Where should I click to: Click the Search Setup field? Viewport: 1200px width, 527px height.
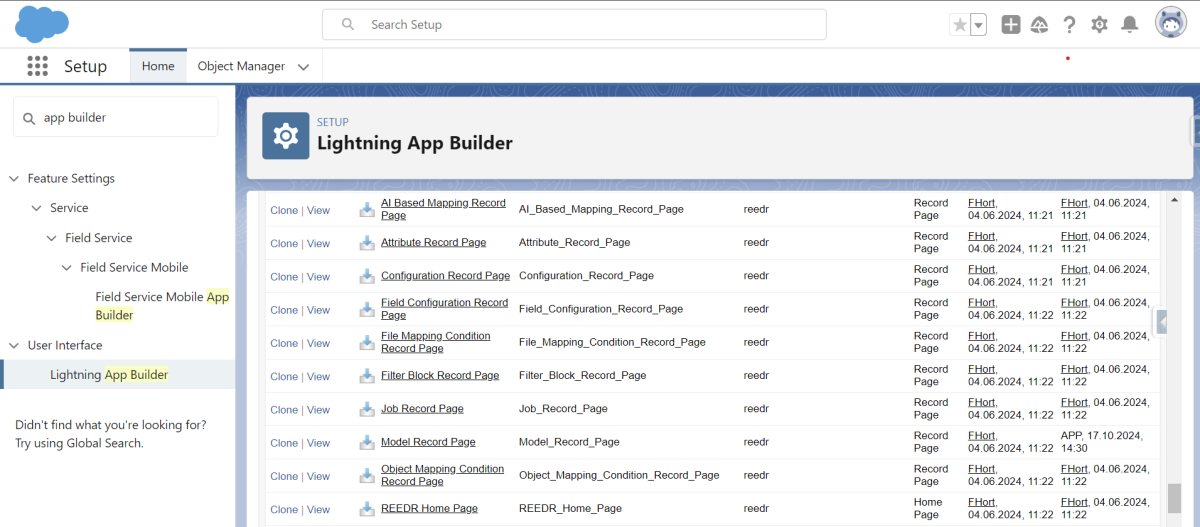point(574,24)
